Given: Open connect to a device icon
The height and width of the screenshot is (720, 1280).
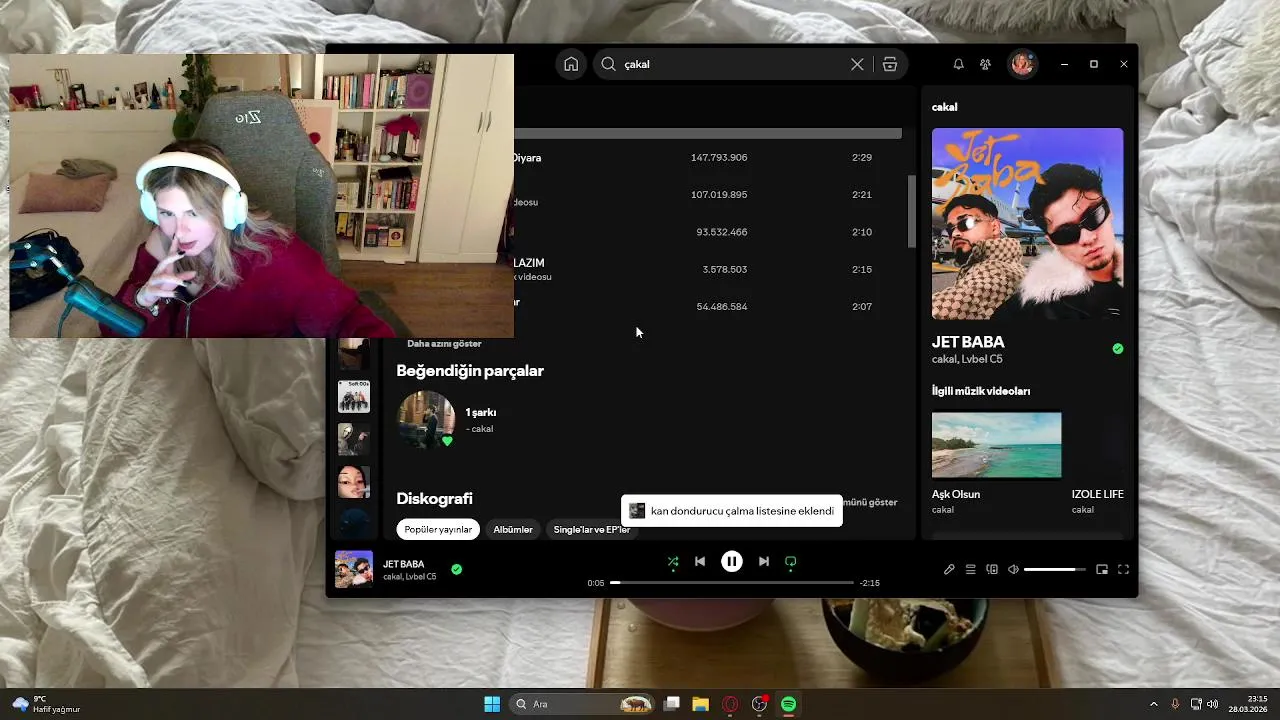Looking at the screenshot, I should click(x=992, y=570).
